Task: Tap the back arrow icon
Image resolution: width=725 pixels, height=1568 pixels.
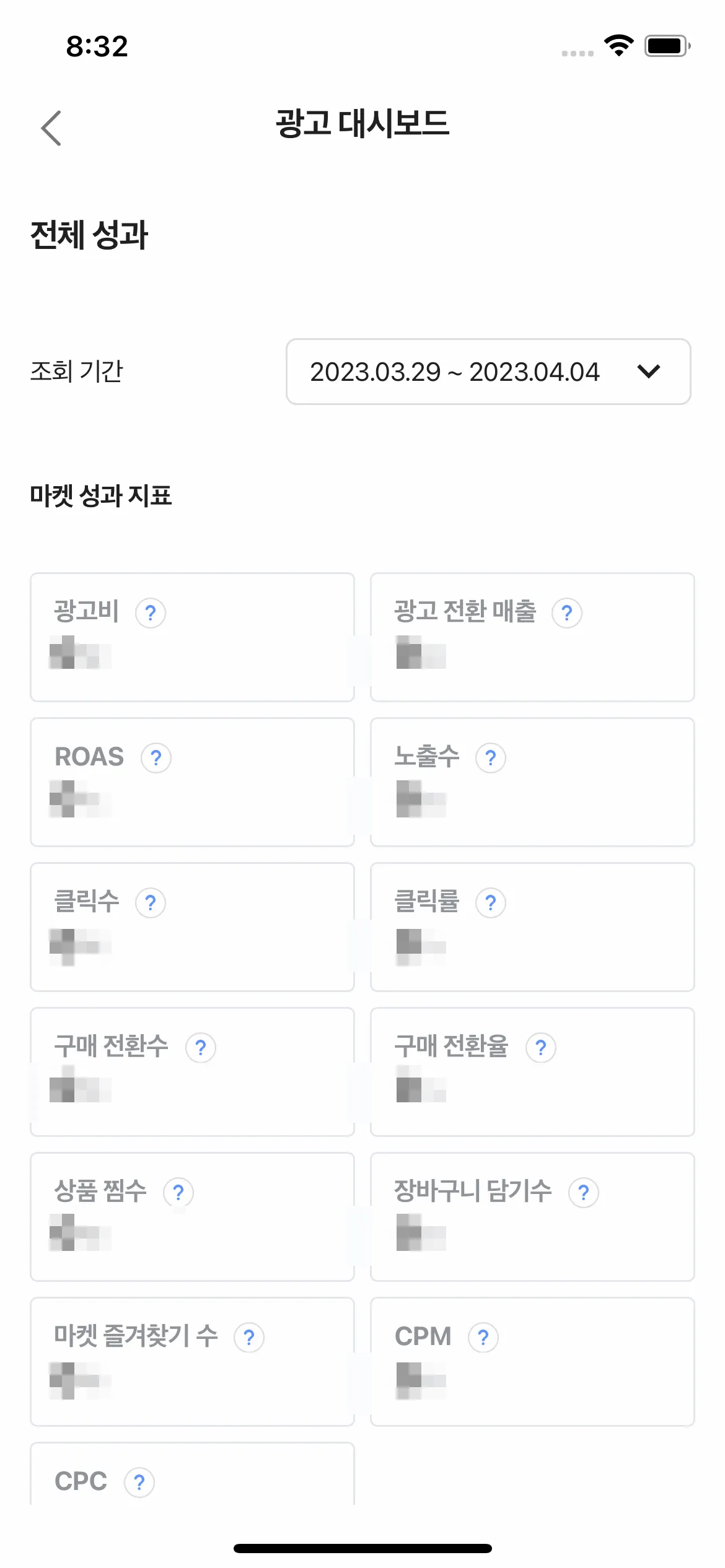Action: [51, 128]
